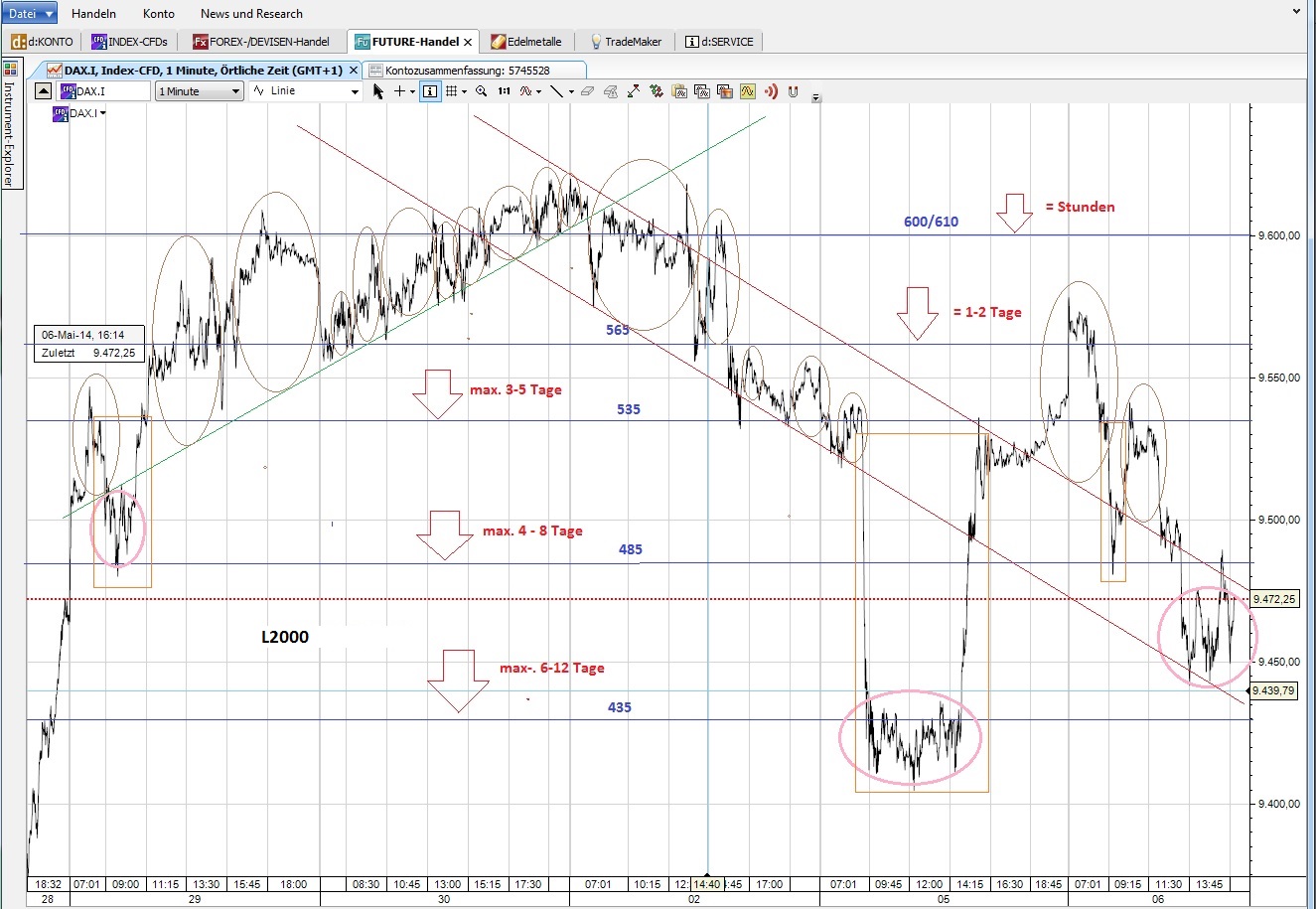Toggle the chart background color icon
The image size is (1316, 909).
click(x=724, y=91)
